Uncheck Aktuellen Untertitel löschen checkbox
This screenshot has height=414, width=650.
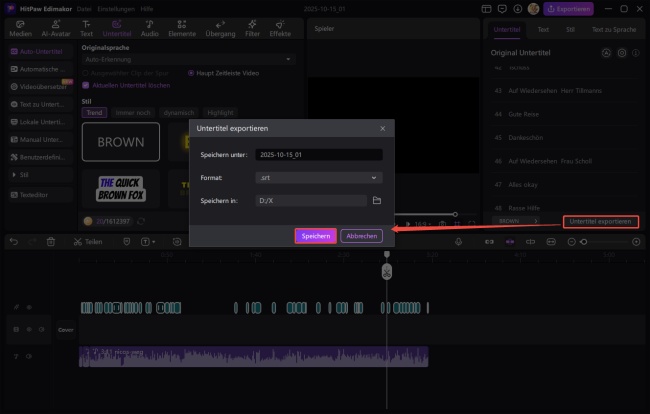tap(85, 85)
